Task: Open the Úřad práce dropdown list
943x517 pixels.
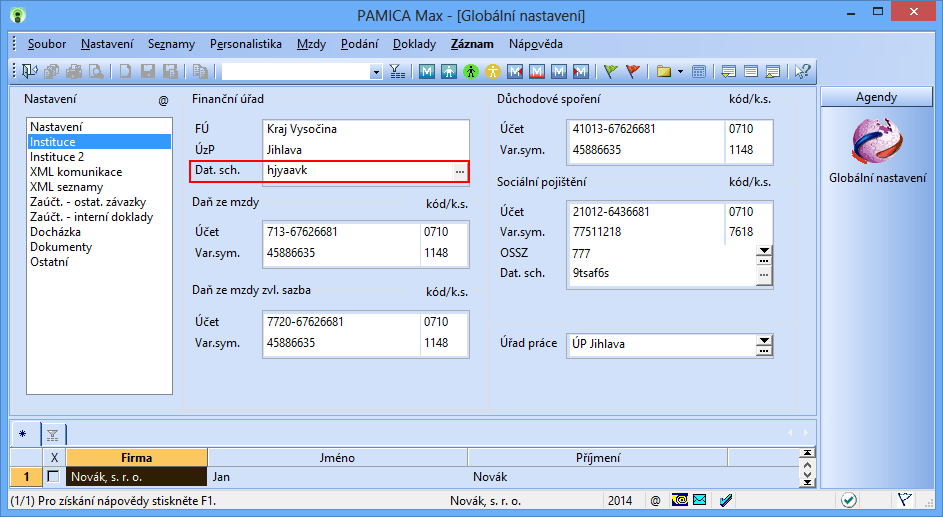Action: pos(764,340)
